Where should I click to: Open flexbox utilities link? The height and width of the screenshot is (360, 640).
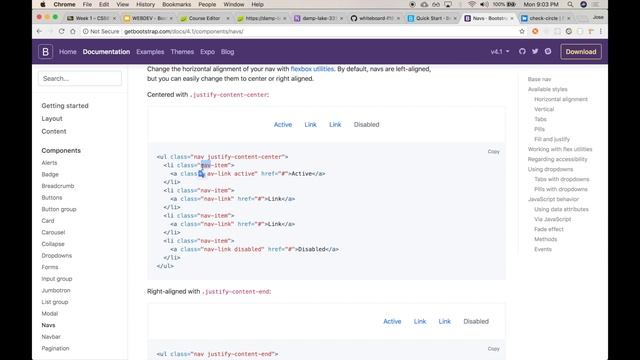312,69
